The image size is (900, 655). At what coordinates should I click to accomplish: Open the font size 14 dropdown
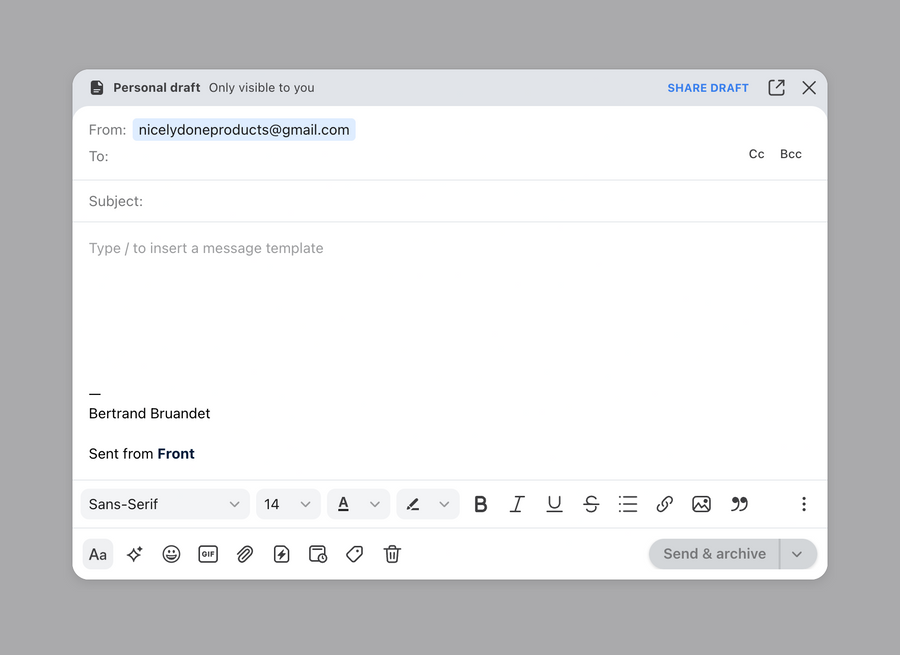tap(287, 504)
